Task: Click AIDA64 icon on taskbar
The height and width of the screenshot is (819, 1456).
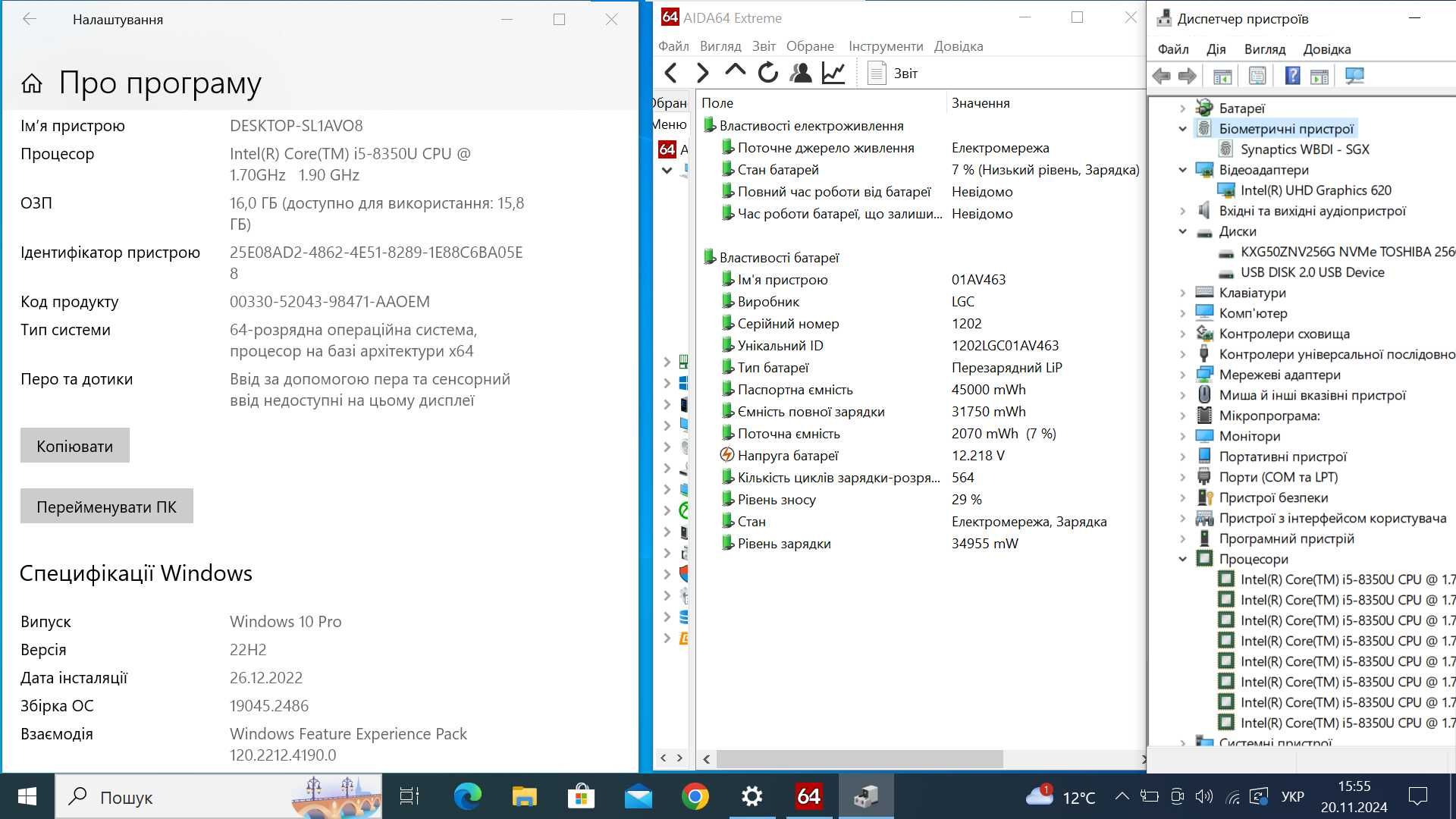Action: (x=808, y=796)
